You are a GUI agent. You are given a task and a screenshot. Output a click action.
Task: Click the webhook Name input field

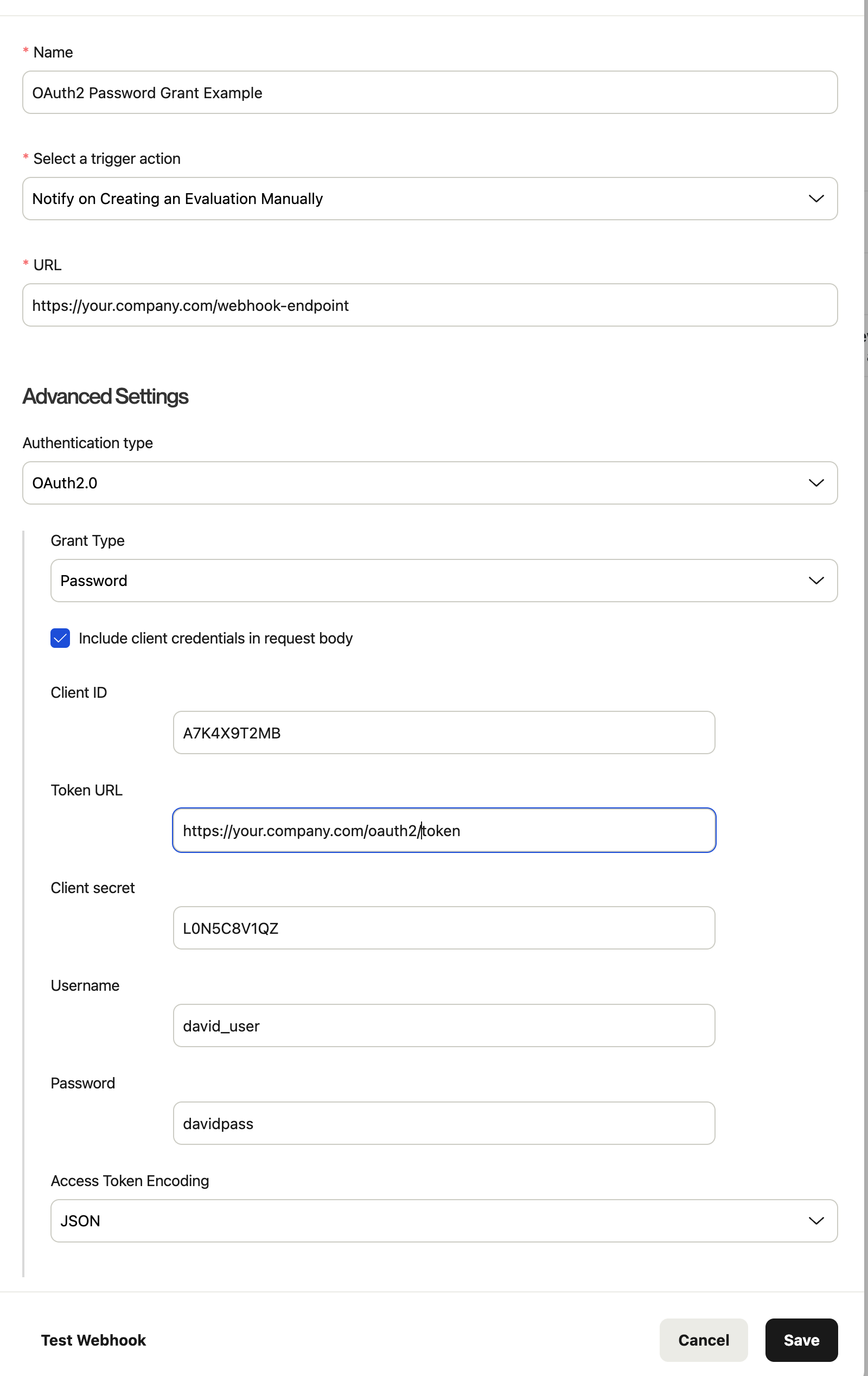(x=430, y=93)
